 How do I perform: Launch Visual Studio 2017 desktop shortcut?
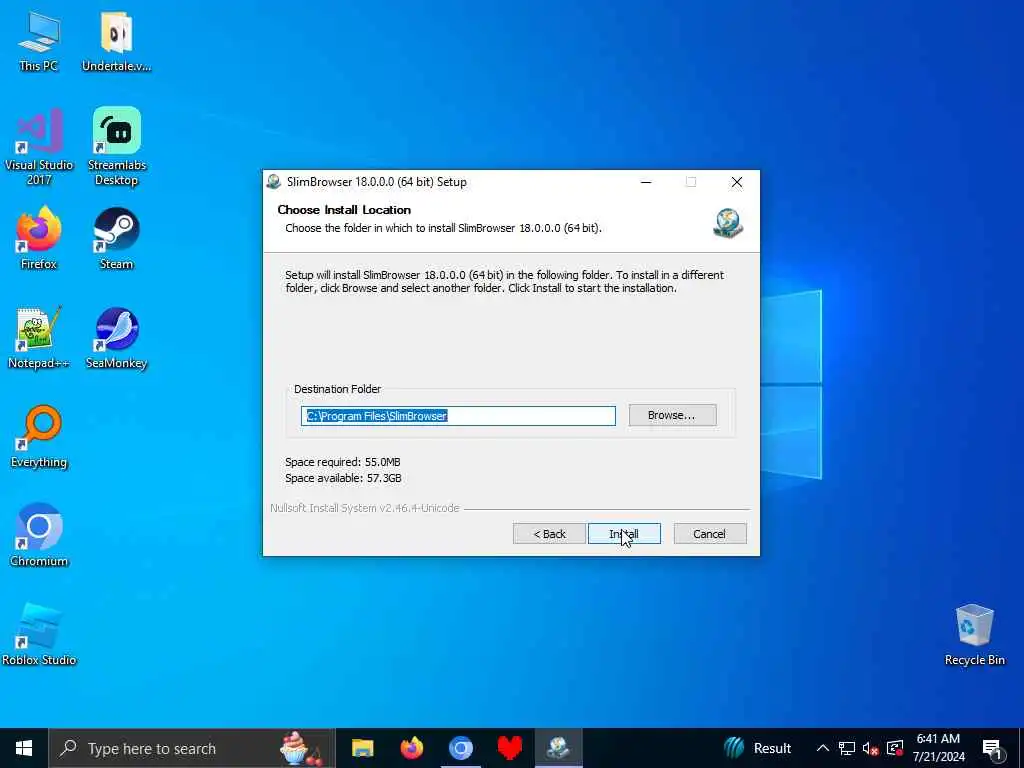[x=39, y=146]
